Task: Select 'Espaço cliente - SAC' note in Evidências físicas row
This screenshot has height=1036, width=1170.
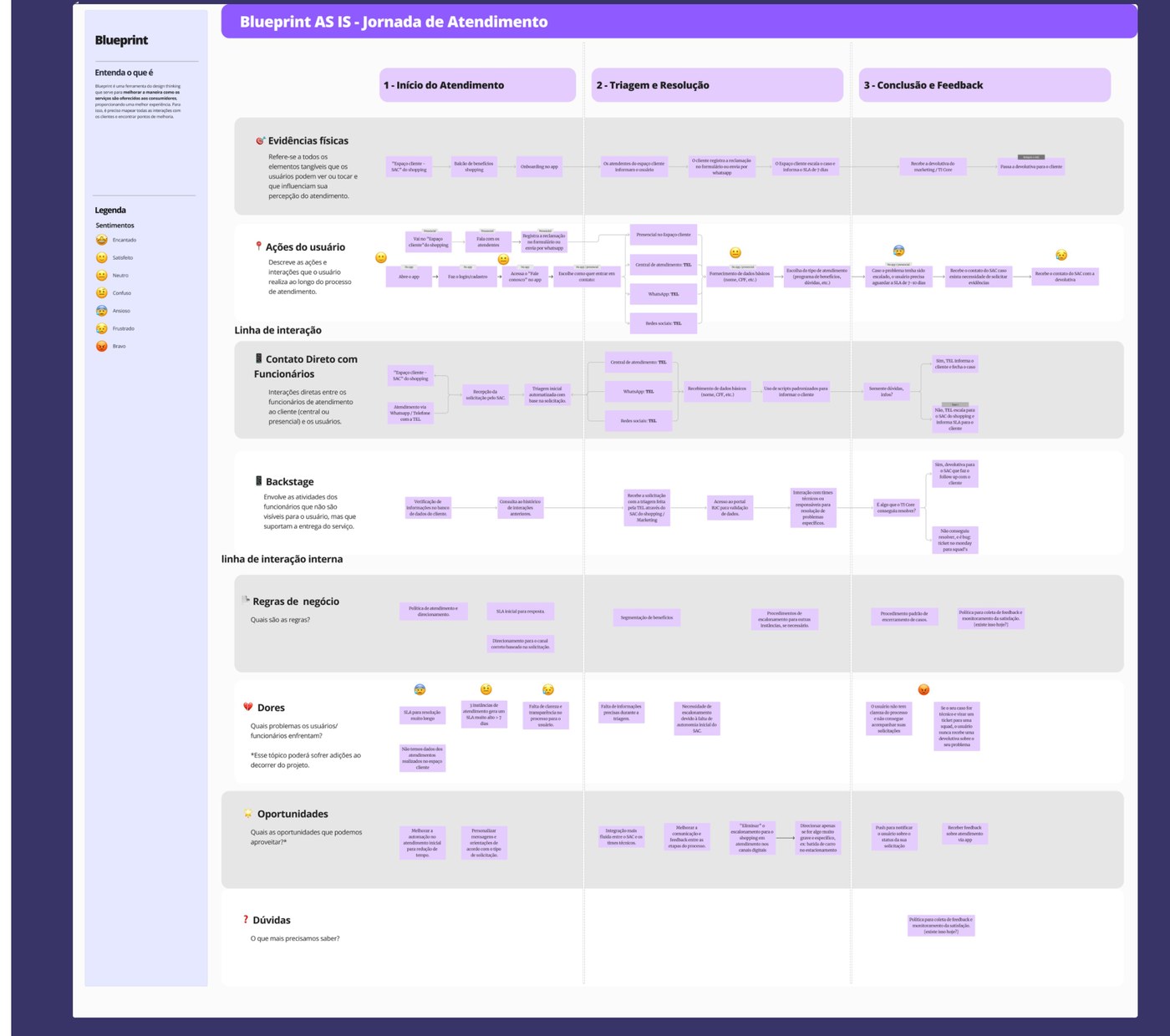Action: (x=409, y=166)
